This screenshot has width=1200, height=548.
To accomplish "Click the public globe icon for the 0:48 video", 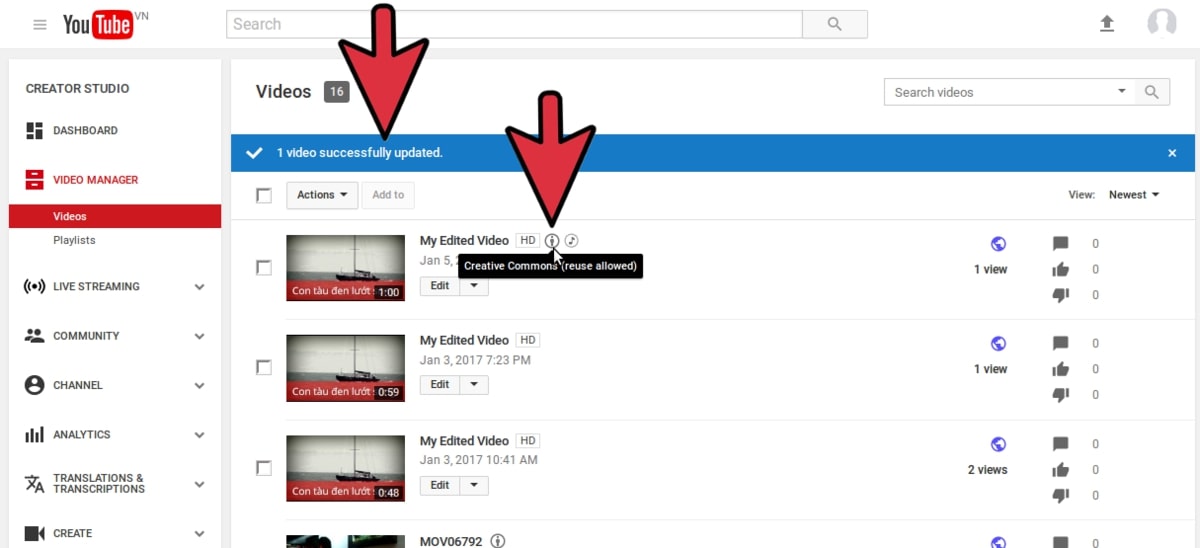I will coord(998,444).
